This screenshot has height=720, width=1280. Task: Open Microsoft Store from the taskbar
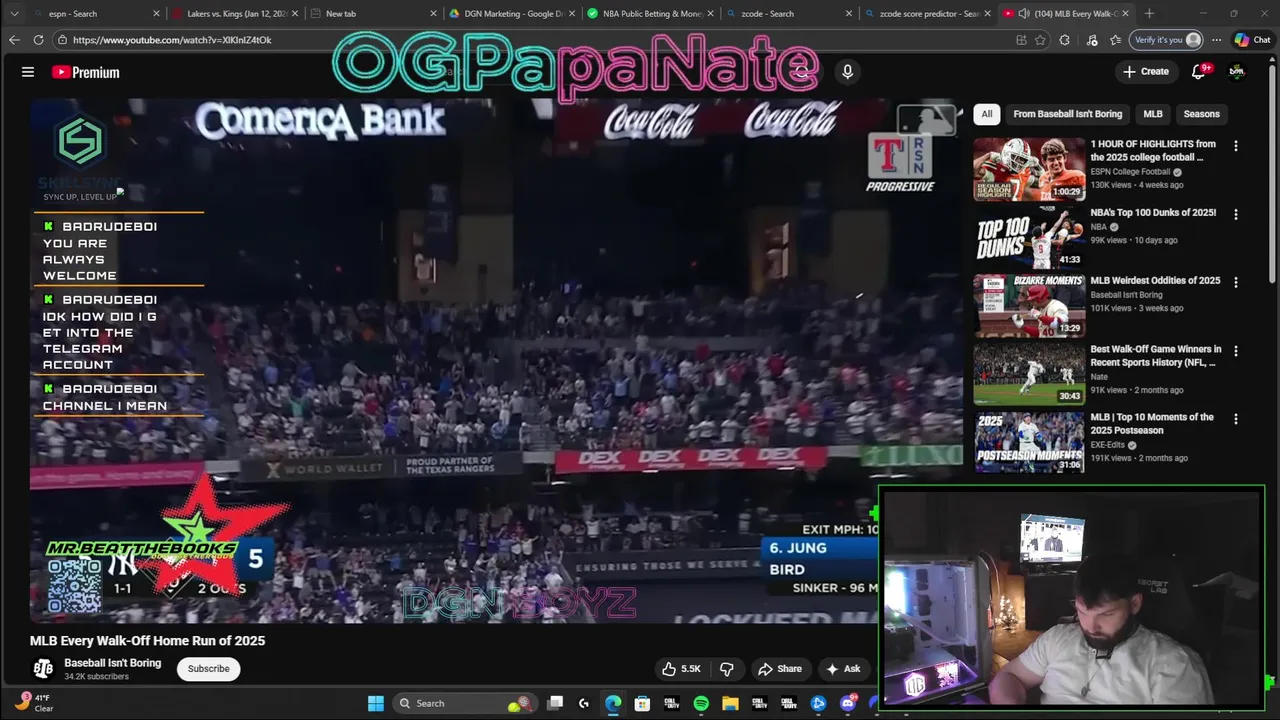(x=642, y=703)
